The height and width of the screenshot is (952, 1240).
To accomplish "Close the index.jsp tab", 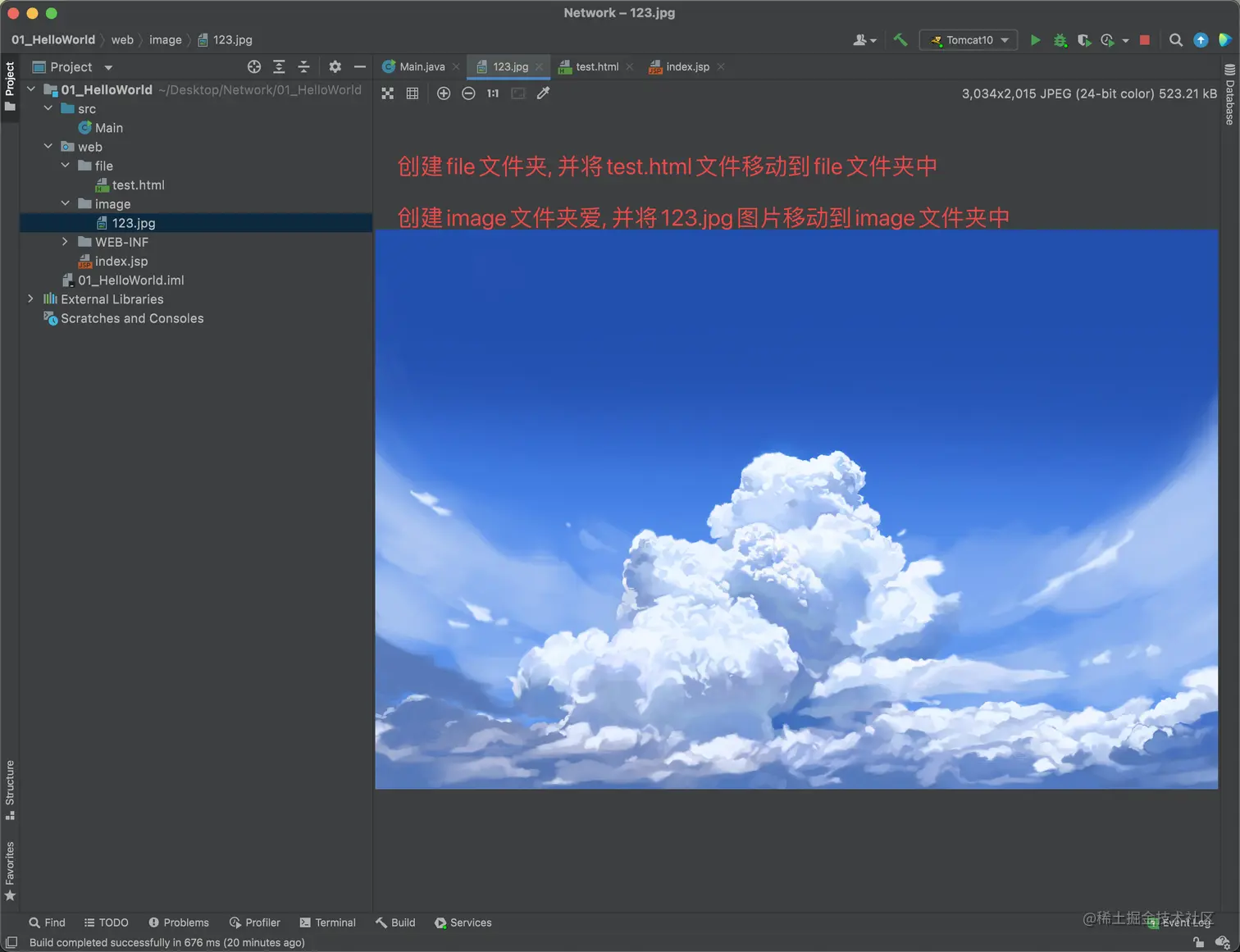I will click(721, 66).
